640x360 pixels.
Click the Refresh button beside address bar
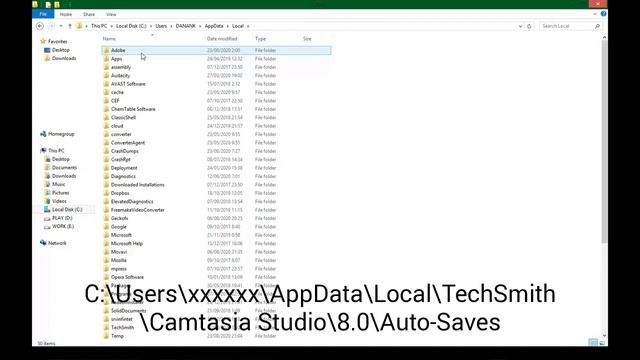(529, 26)
